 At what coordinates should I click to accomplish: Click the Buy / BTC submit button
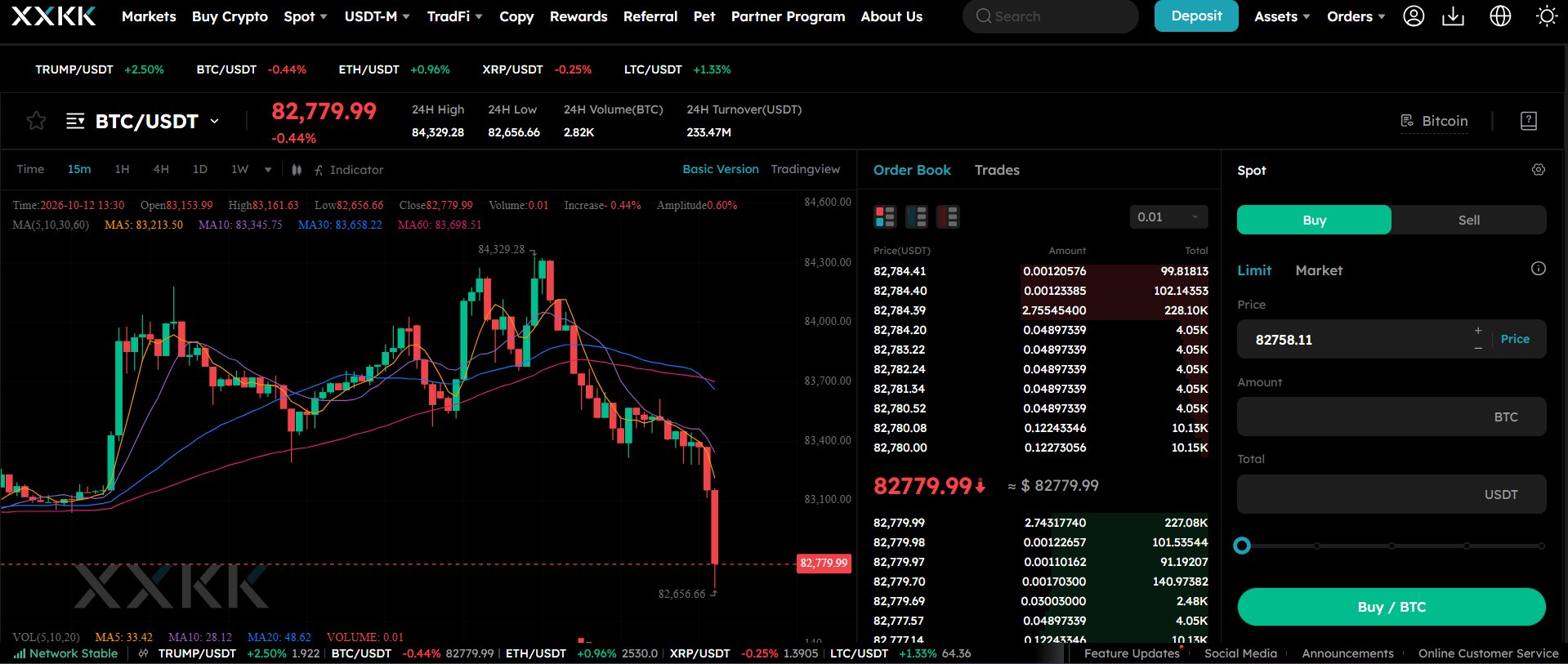1392,607
